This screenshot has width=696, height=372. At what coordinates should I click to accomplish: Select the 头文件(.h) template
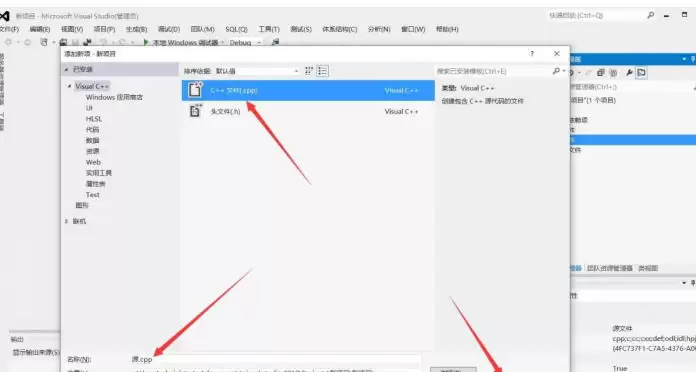pyautogui.click(x=308, y=111)
